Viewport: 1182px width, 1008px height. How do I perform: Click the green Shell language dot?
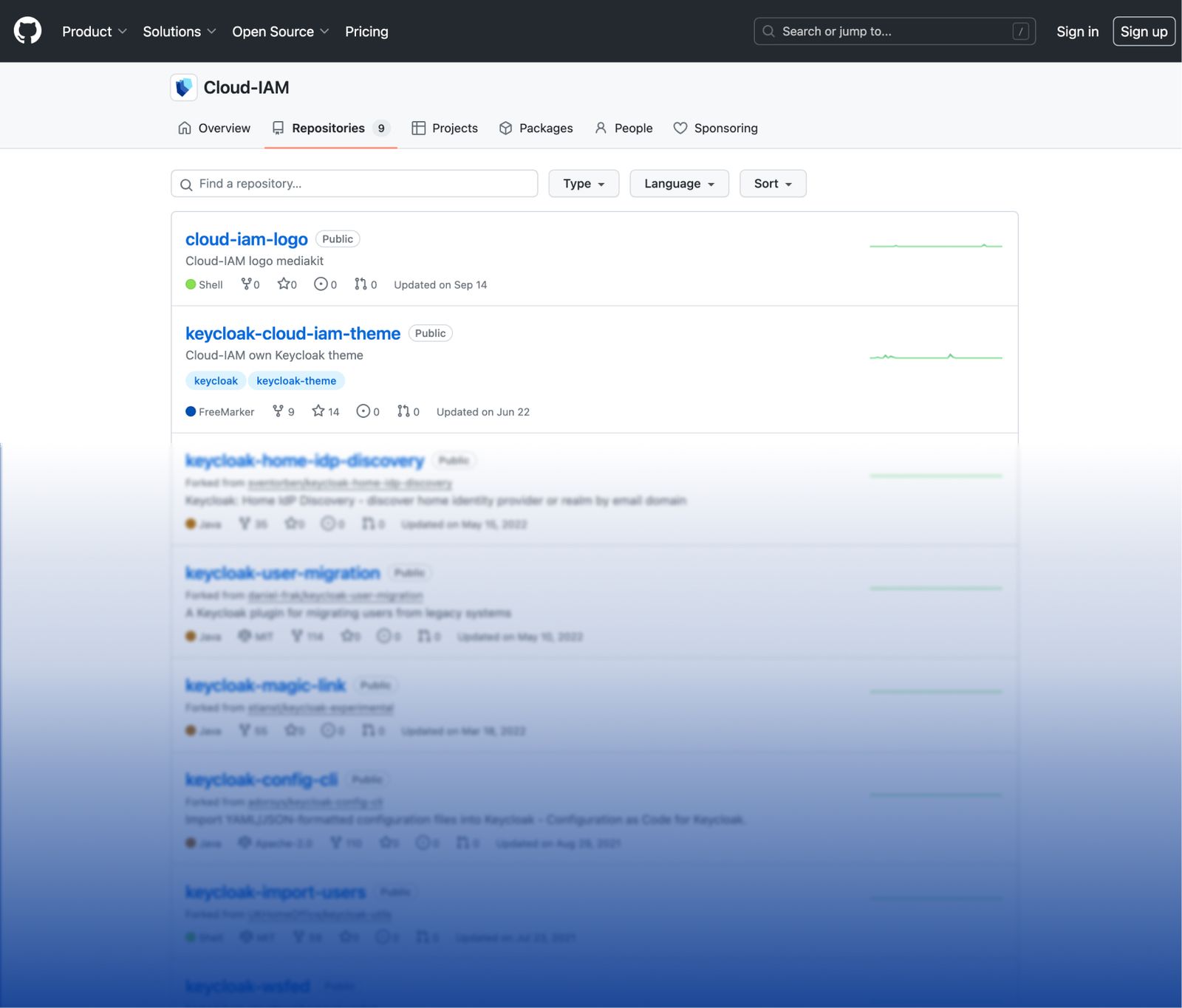click(x=190, y=284)
